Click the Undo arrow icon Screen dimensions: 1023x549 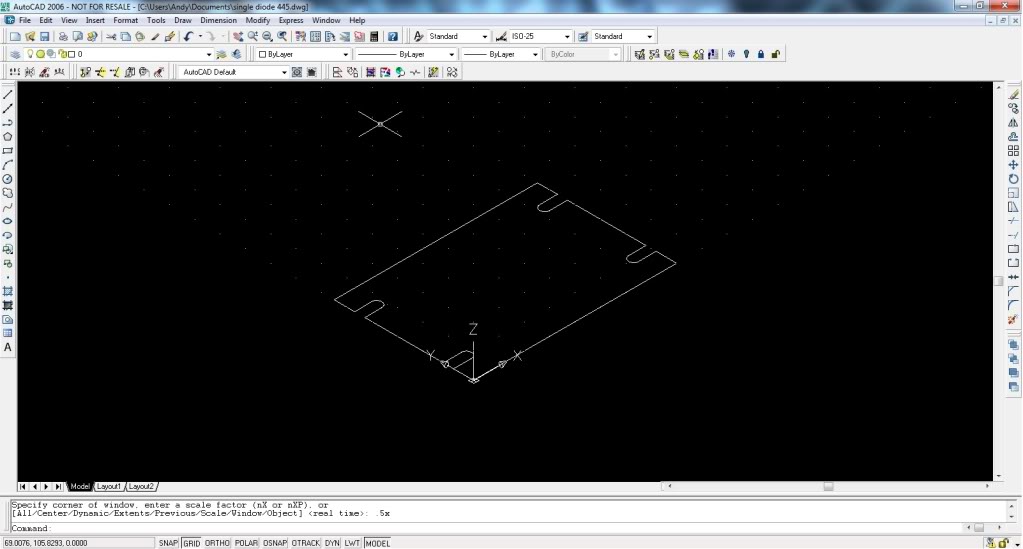[x=188, y=36]
